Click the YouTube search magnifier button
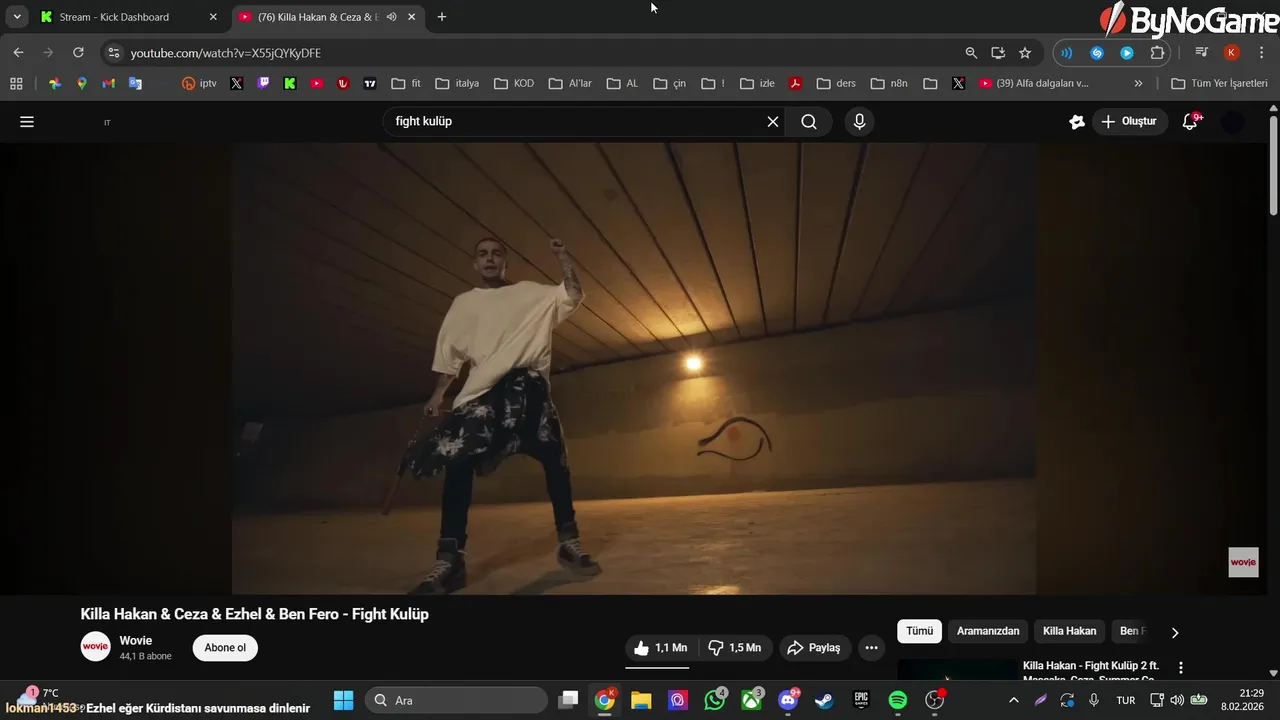The width and height of the screenshot is (1280, 720). (809, 122)
